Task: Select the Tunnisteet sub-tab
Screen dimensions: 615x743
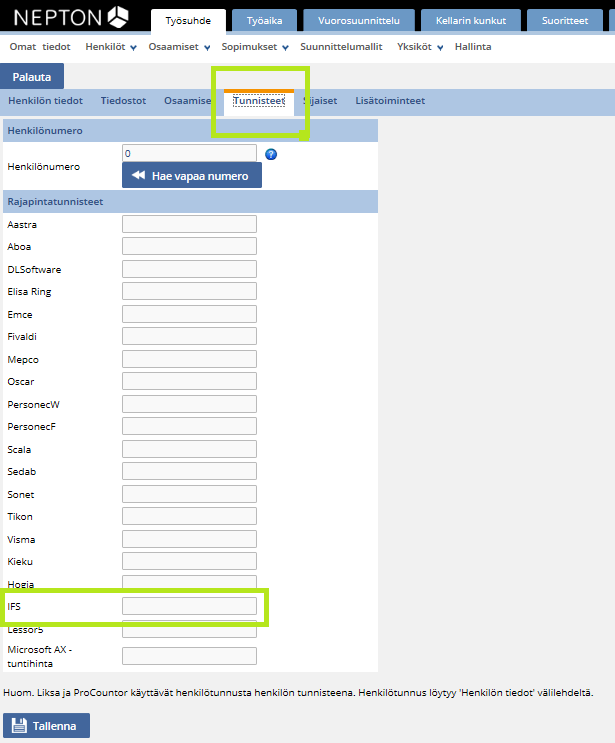Action: [x=259, y=101]
